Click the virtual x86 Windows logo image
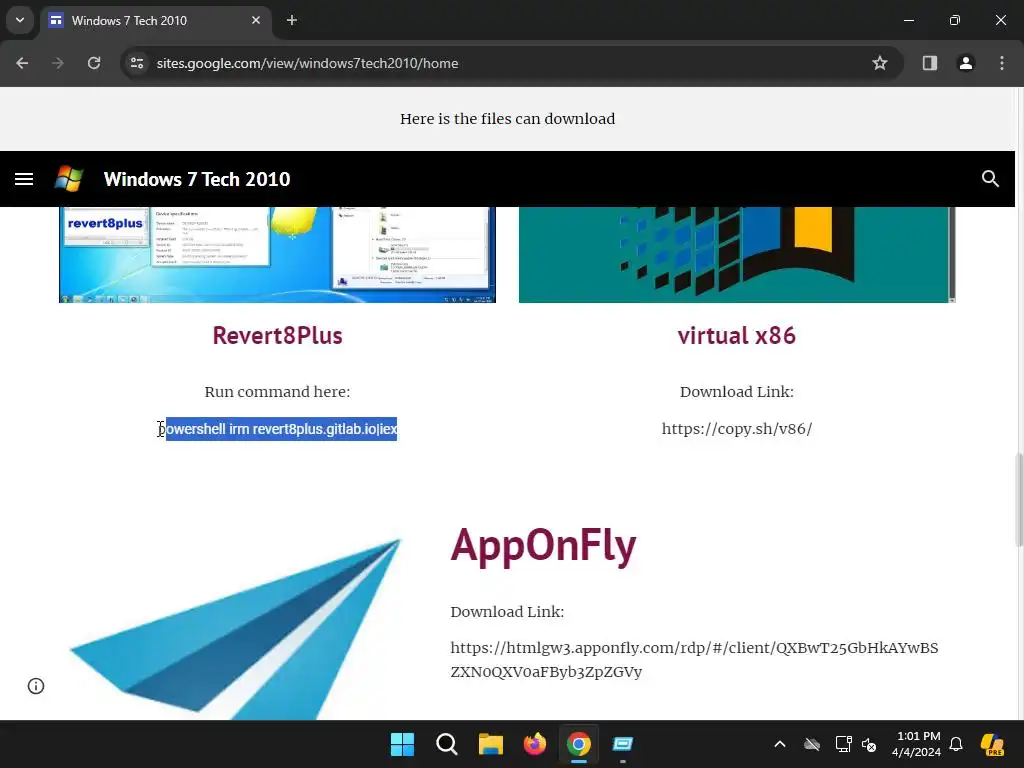 (737, 255)
